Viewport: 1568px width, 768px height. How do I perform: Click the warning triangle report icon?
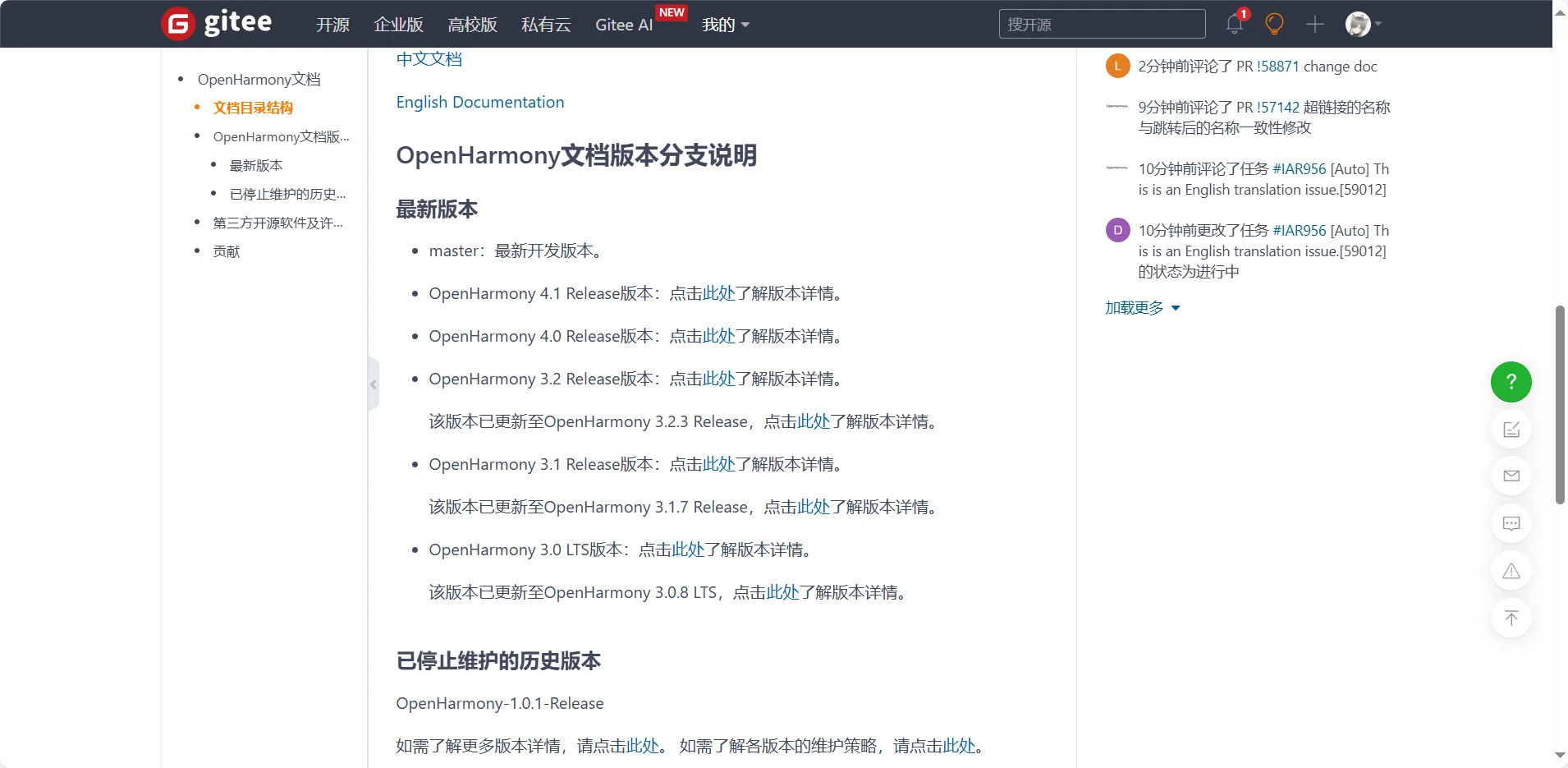1511,571
